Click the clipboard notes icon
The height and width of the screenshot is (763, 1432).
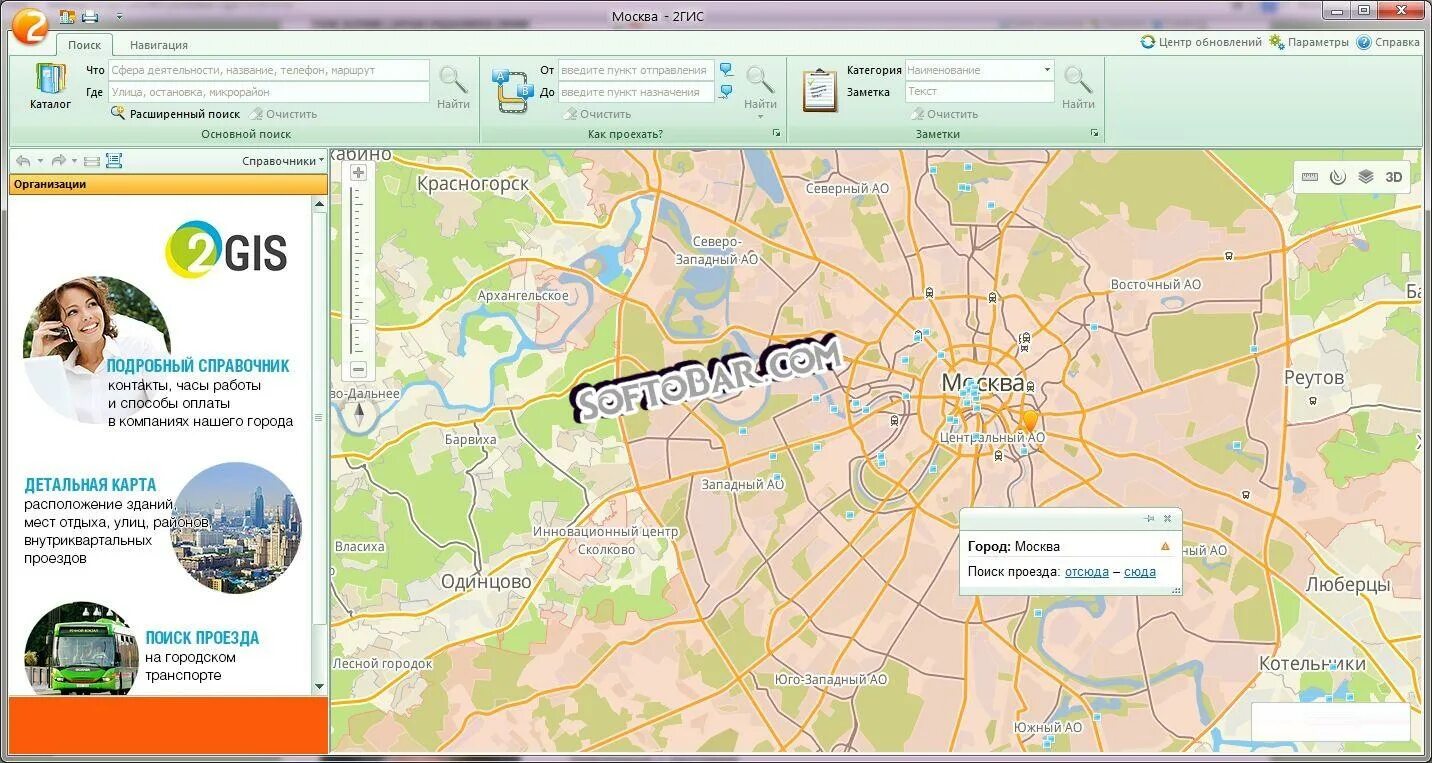[x=820, y=90]
